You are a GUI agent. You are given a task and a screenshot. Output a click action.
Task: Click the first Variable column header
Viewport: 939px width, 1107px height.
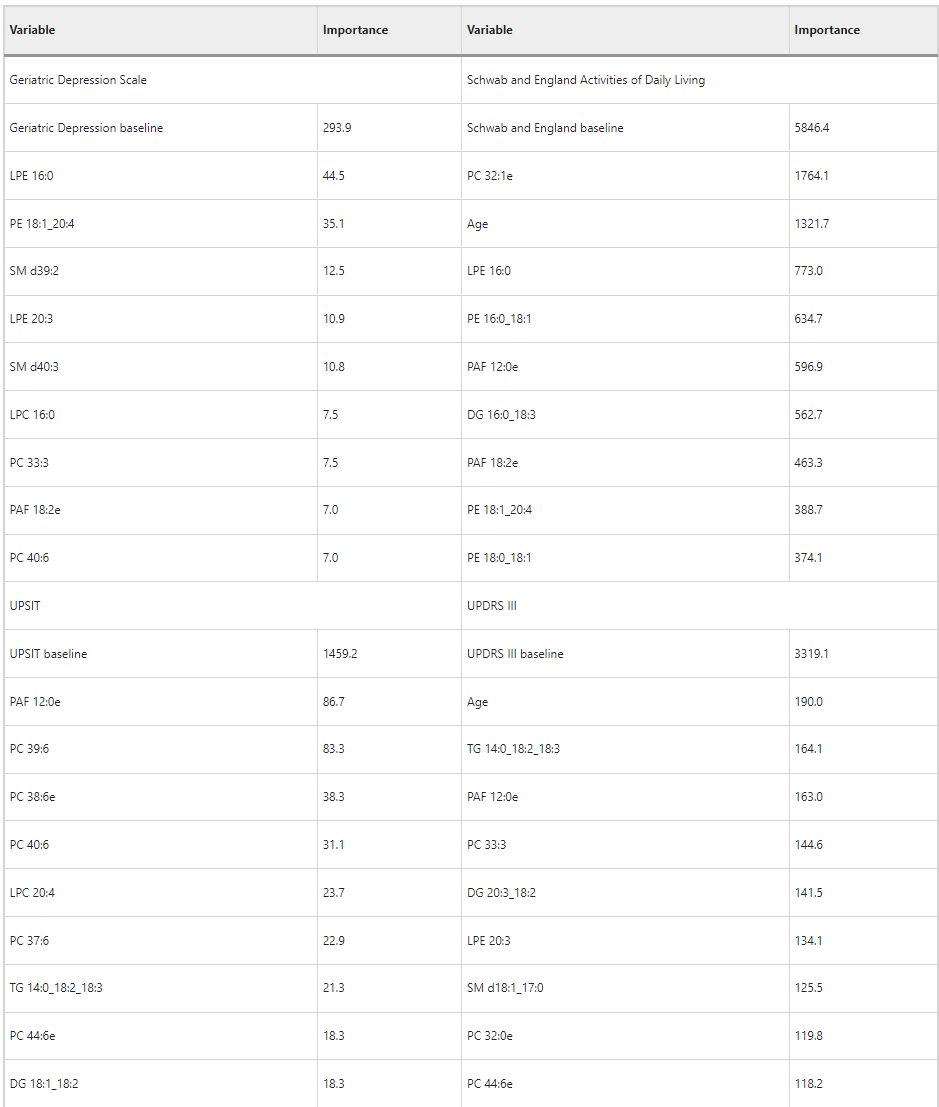pos(32,30)
